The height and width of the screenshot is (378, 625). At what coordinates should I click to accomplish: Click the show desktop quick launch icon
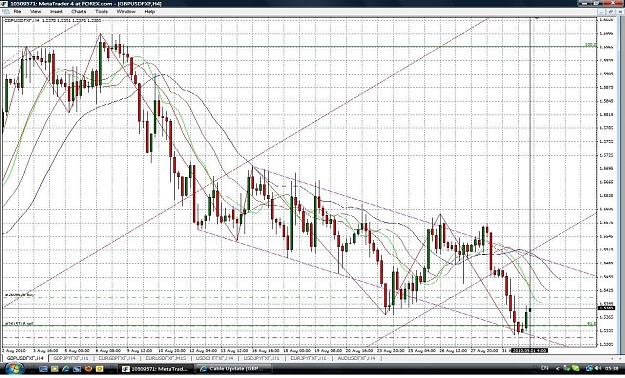pyautogui.click(x=43, y=368)
